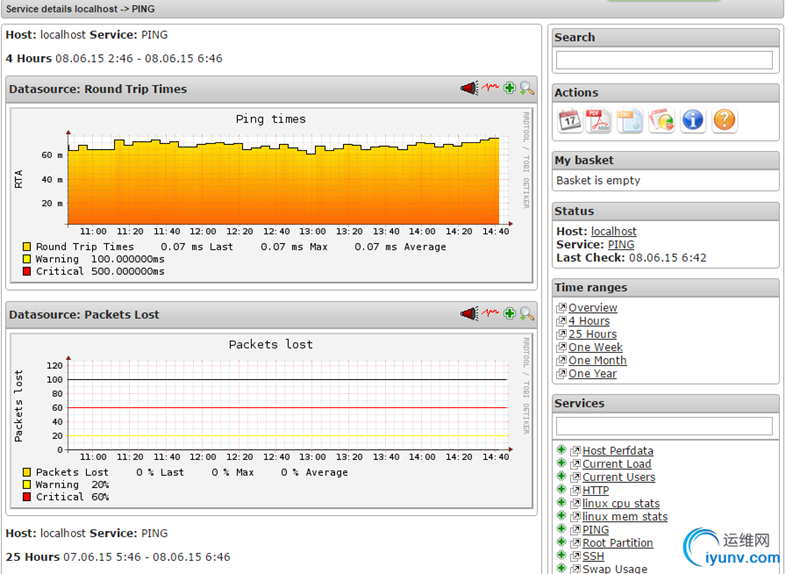The image size is (786, 574).
Task: Open the Overview time range
Action: click(593, 307)
